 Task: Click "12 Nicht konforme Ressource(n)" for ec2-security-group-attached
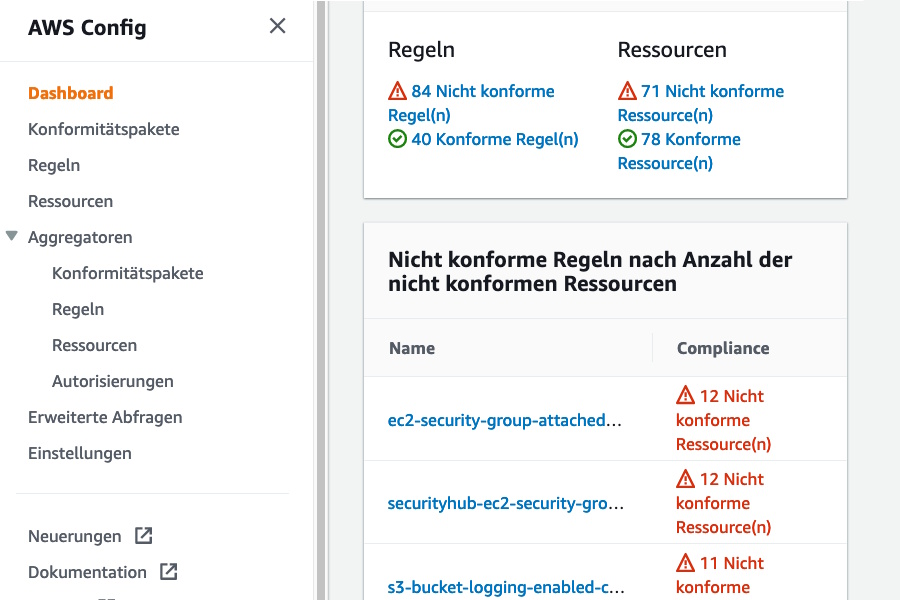(723, 420)
